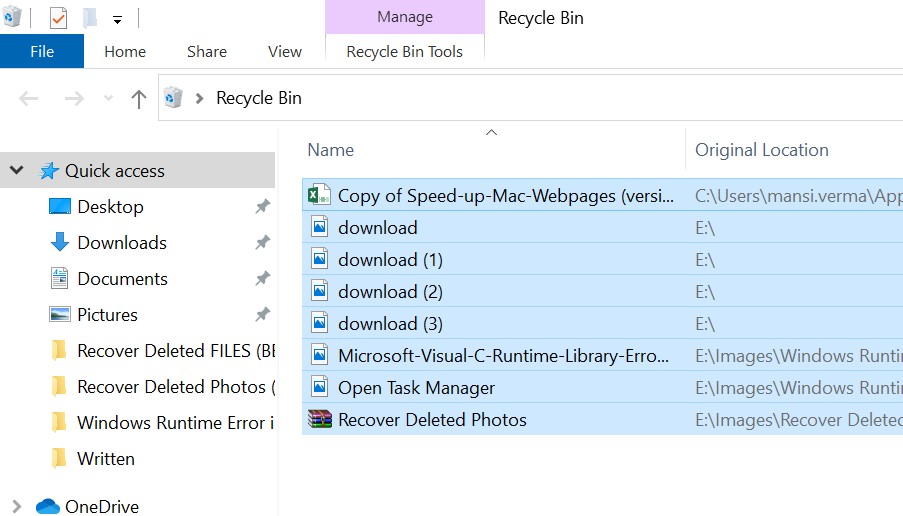Viewport: 903px width, 516px height.
Task: Click the Properties icon in quick access toolbar
Action: [58, 18]
